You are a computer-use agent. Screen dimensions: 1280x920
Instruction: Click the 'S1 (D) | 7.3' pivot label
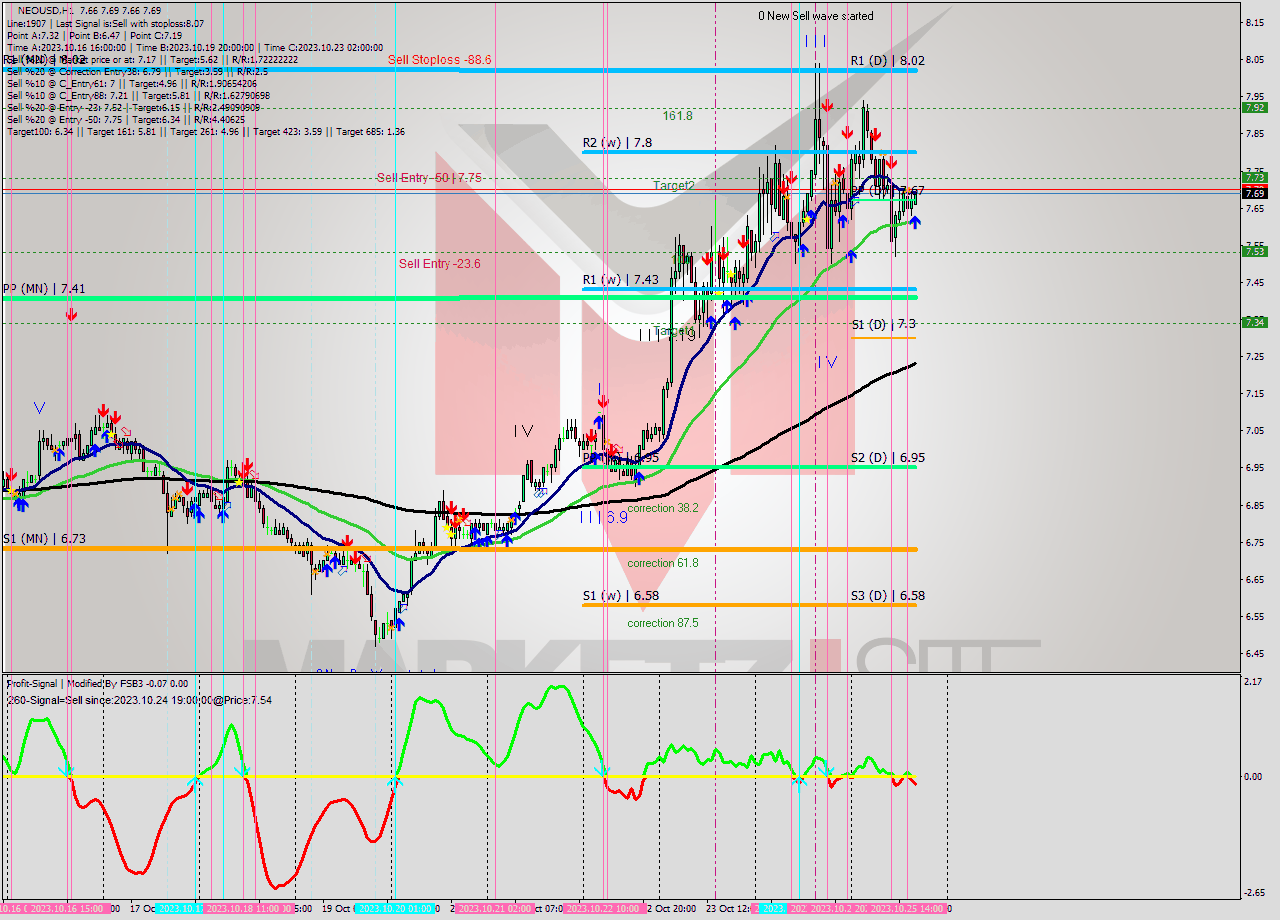[883, 324]
